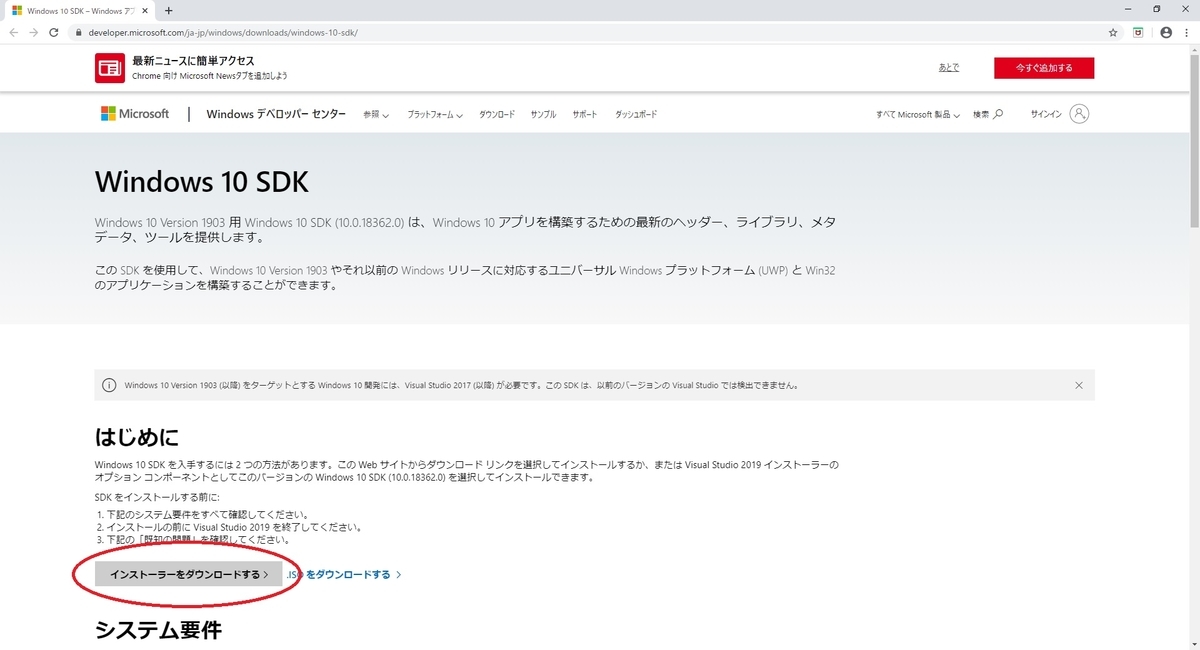Click the browser back arrow

click(x=13, y=32)
